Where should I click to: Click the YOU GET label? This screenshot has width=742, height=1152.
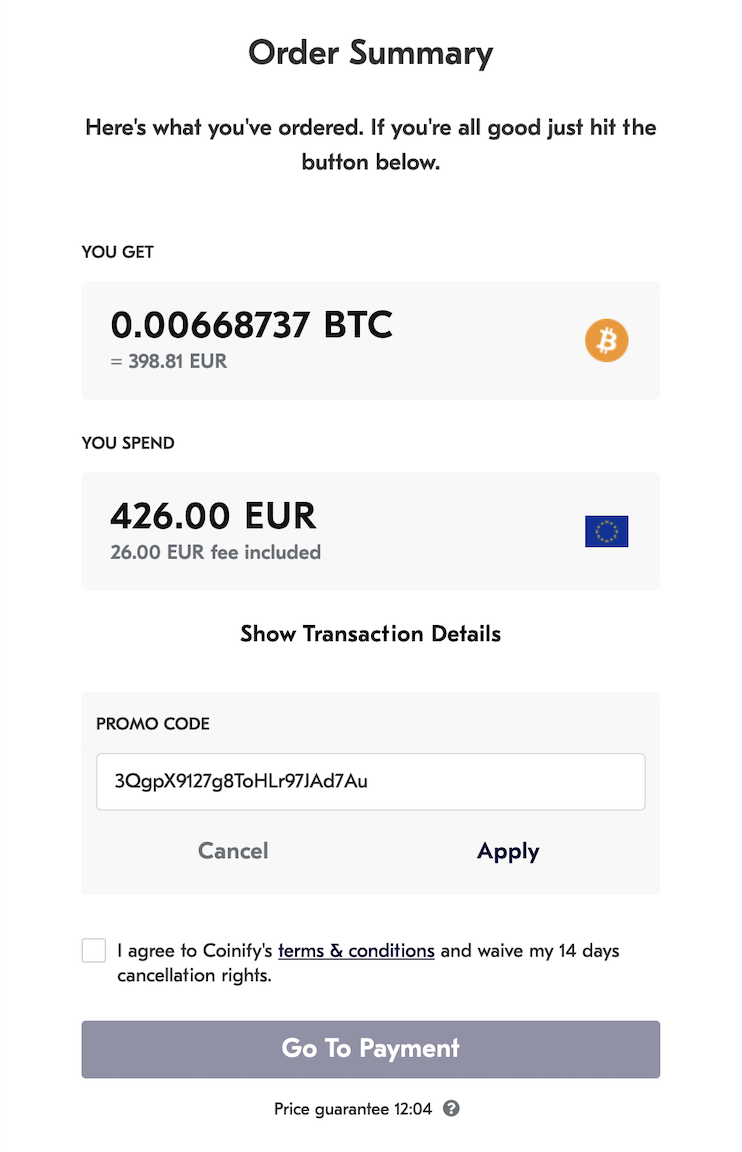pos(118,252)
